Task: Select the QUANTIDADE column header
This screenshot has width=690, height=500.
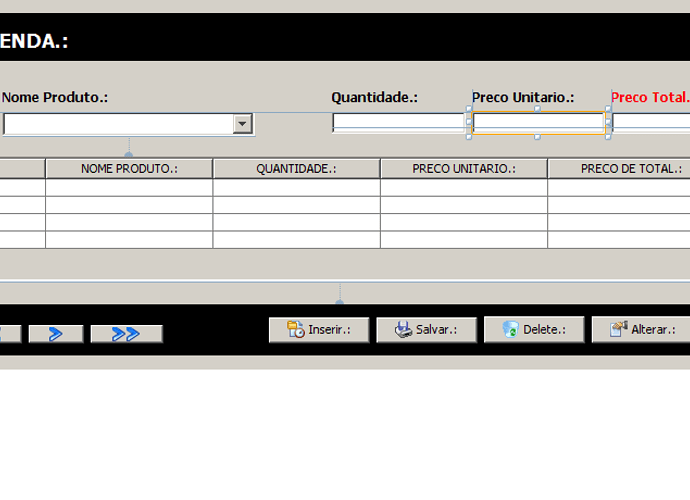Action: pyautogui.click(x=296, y=169)
